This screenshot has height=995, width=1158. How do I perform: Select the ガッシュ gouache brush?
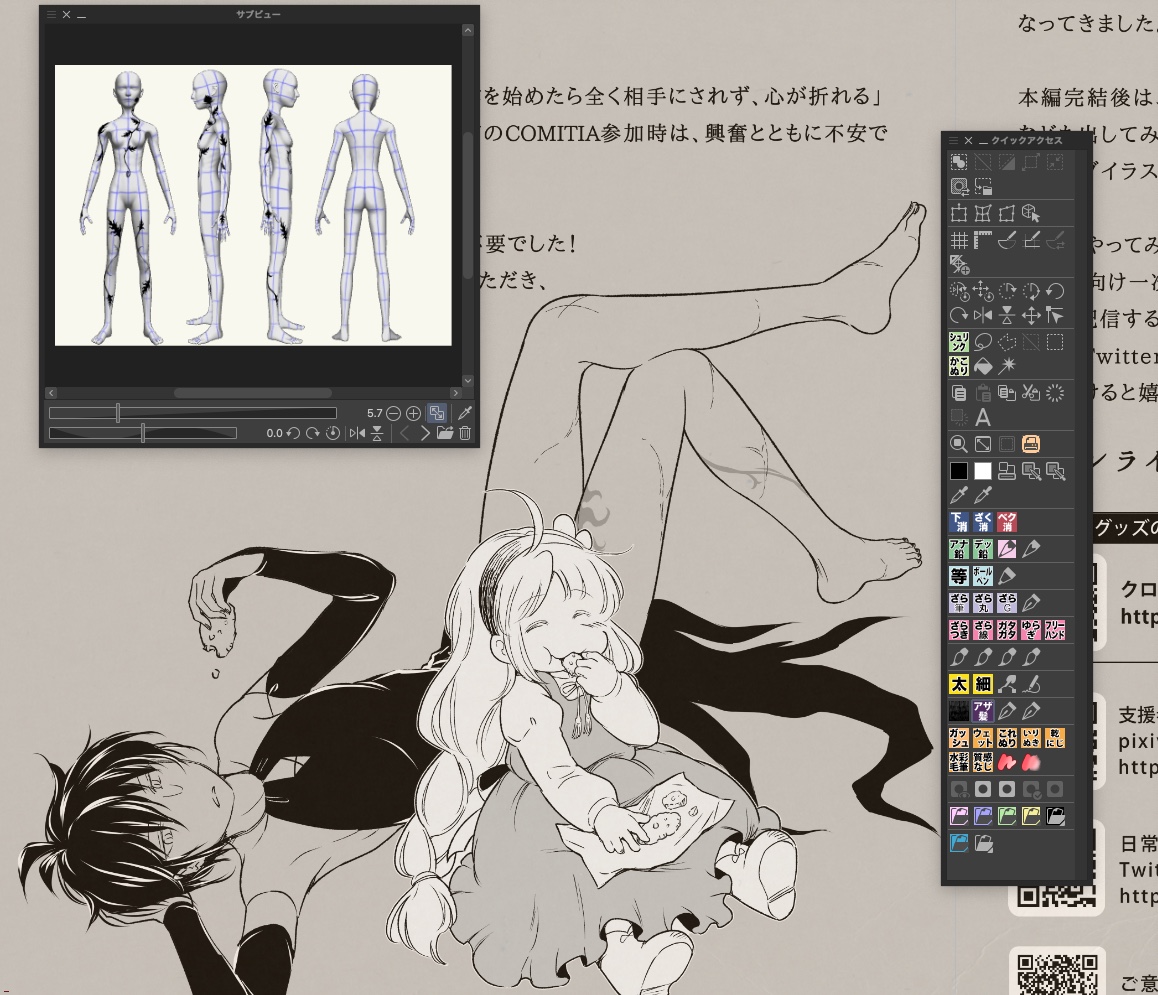click(x=959, y=738)
